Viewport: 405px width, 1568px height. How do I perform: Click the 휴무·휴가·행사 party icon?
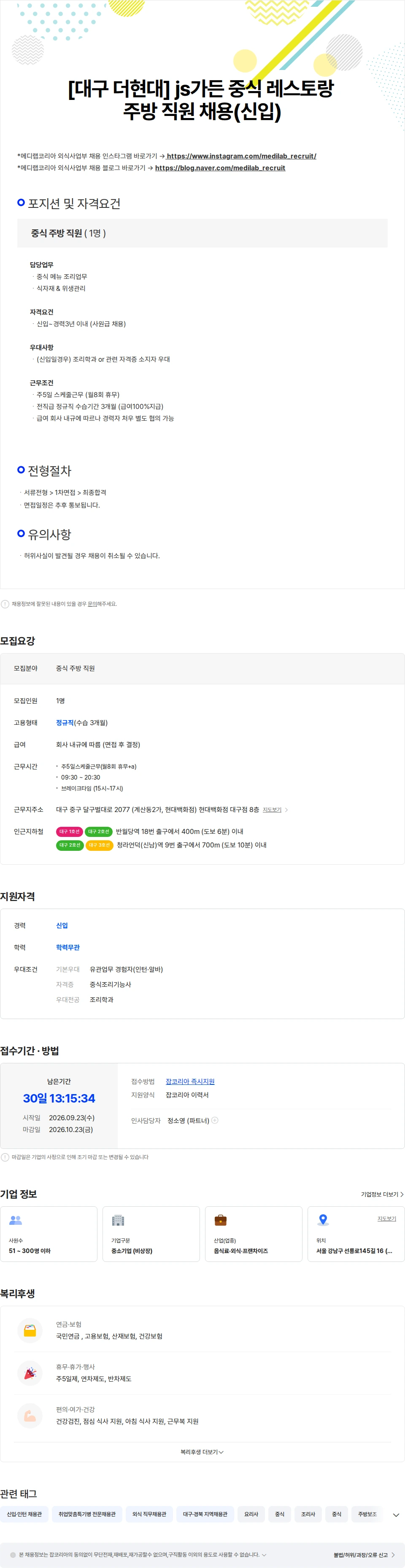pos(30,1373)
